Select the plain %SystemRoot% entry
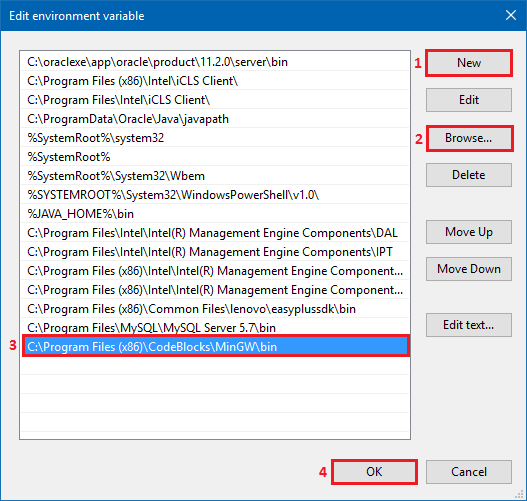 pyautogui.click(x=215, y=157)
